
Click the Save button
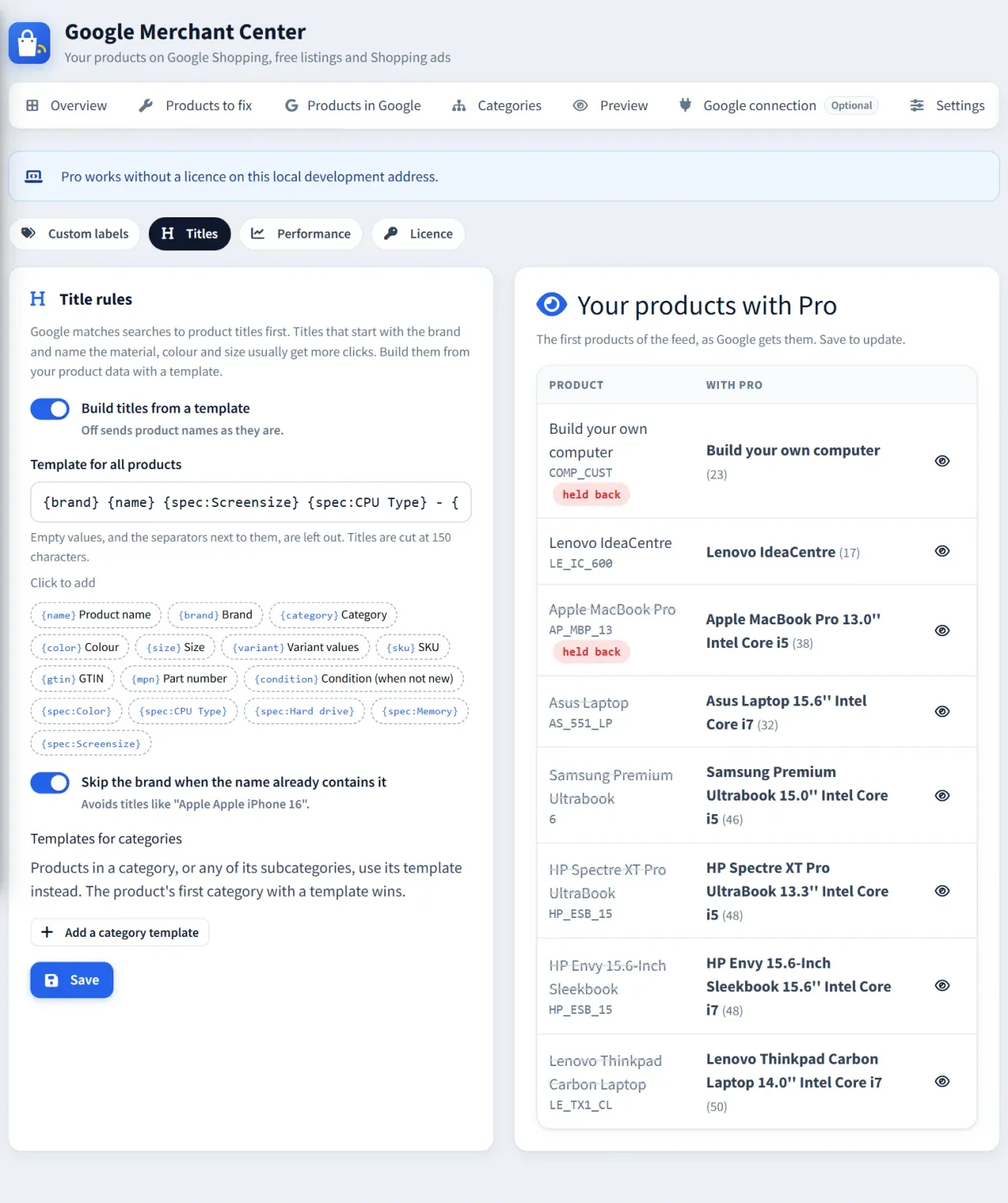point(72,980)
